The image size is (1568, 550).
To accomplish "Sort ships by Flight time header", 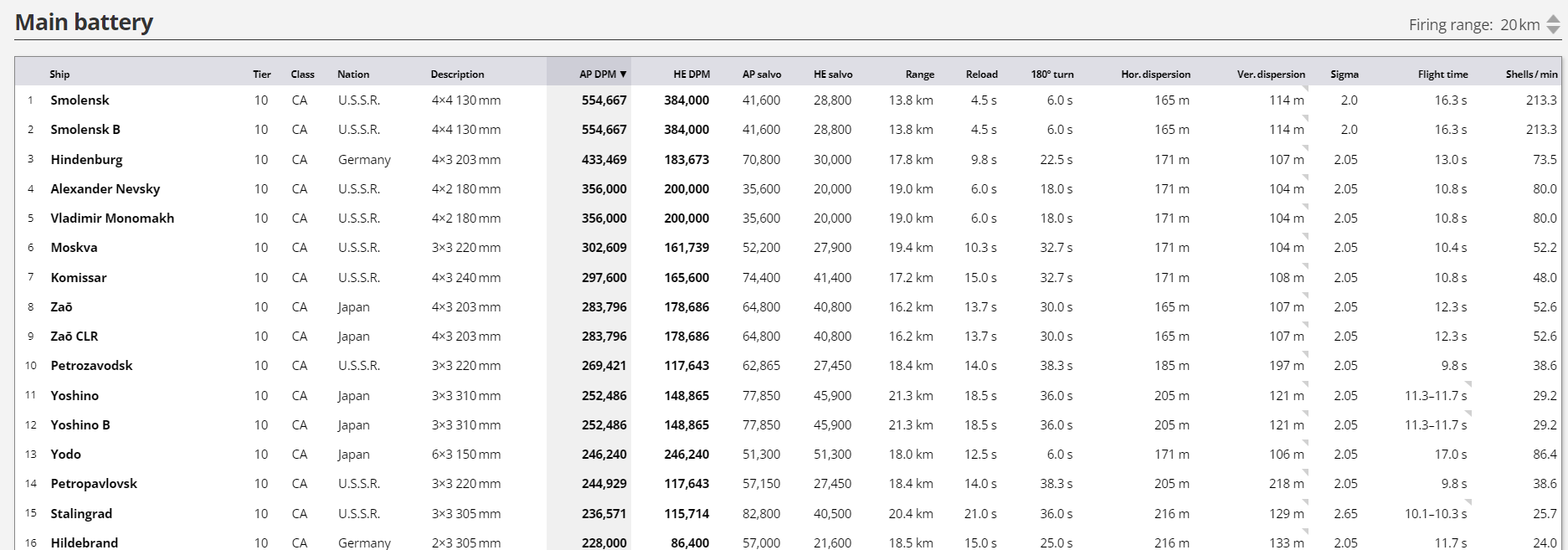I will point(1442,74).
